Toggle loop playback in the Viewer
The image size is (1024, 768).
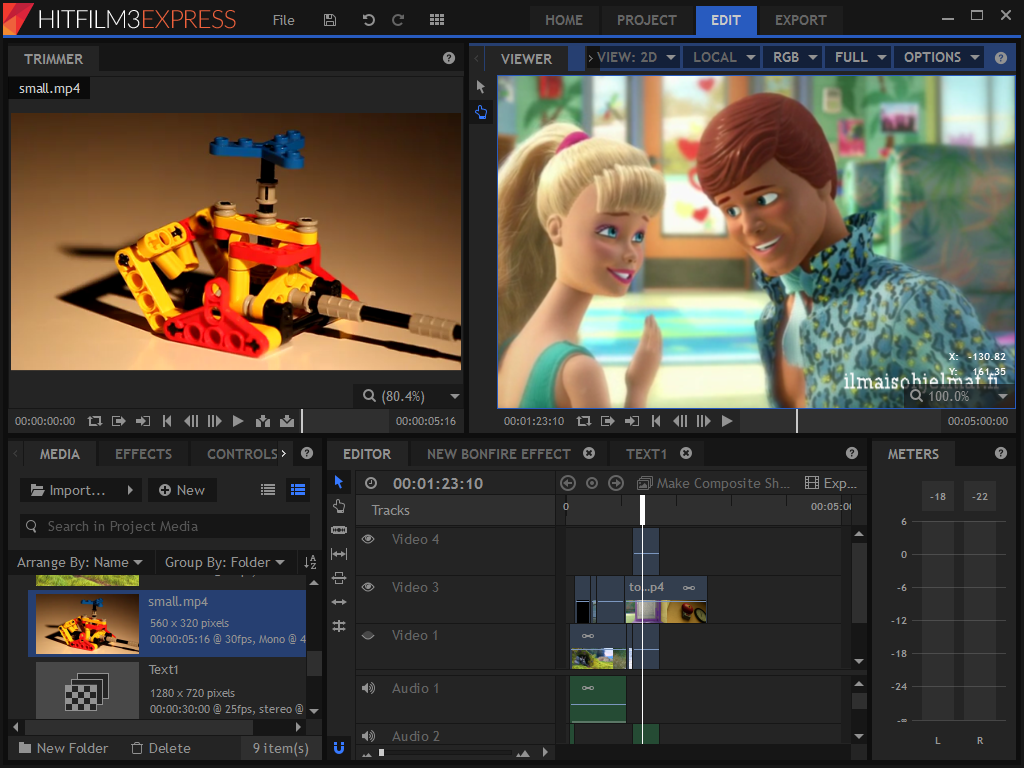[584, 421]
